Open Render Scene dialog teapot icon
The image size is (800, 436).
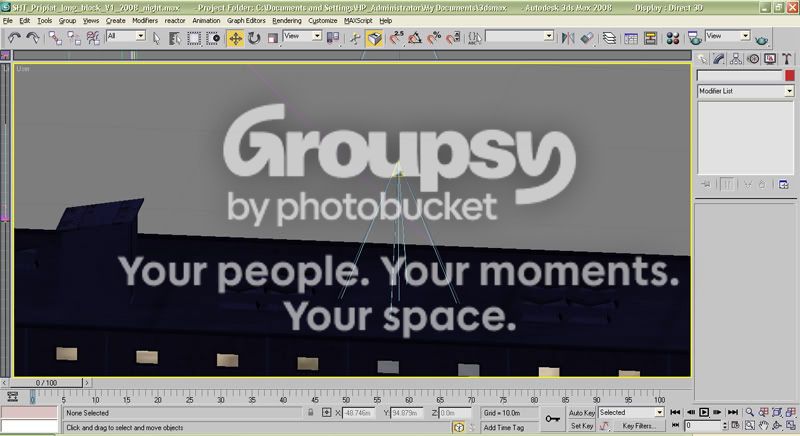click(x=694, y=38)
